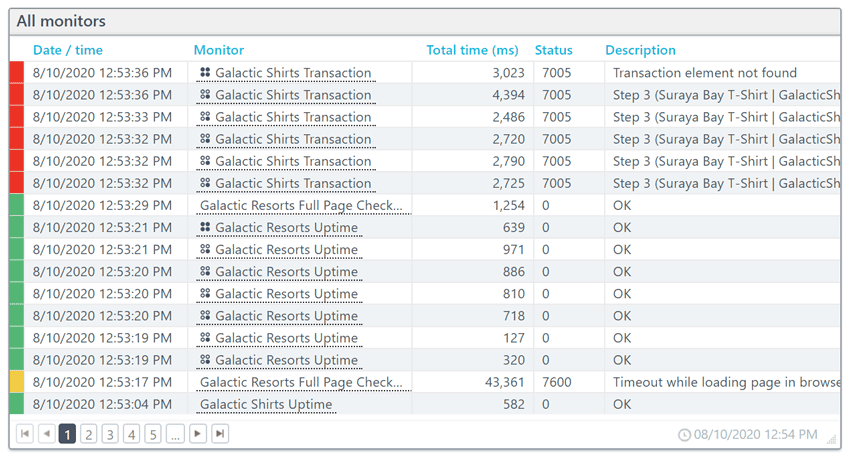Screen dimensions: 850x460
Task: Sort by the Description column header
Action: (640, 50)
